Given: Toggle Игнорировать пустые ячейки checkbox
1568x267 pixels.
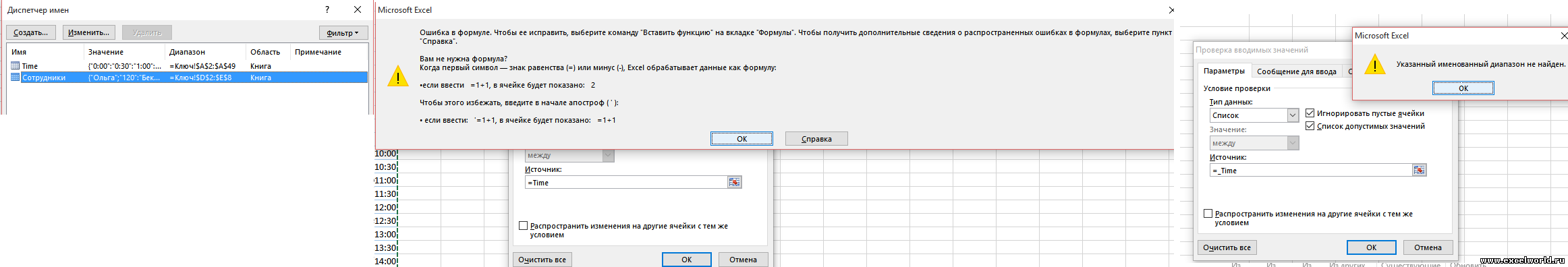Looking at the screenshot, I should pos(1310,113).
